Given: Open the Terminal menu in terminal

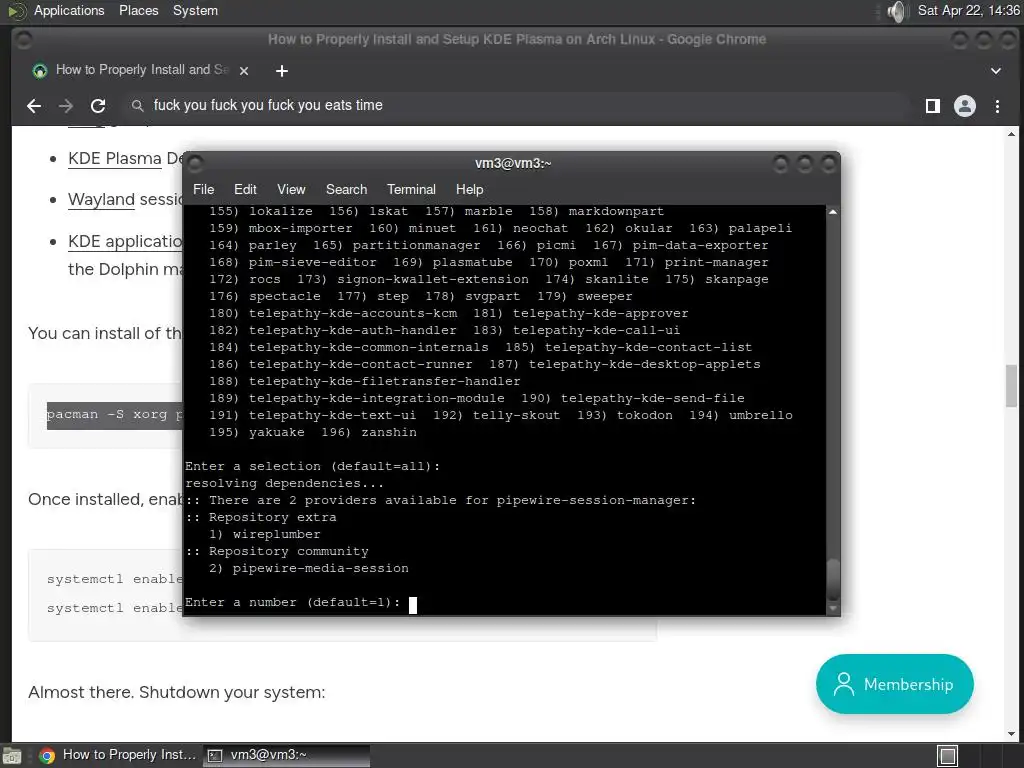Looking at the screenshot, I should [x=411, y=189].
